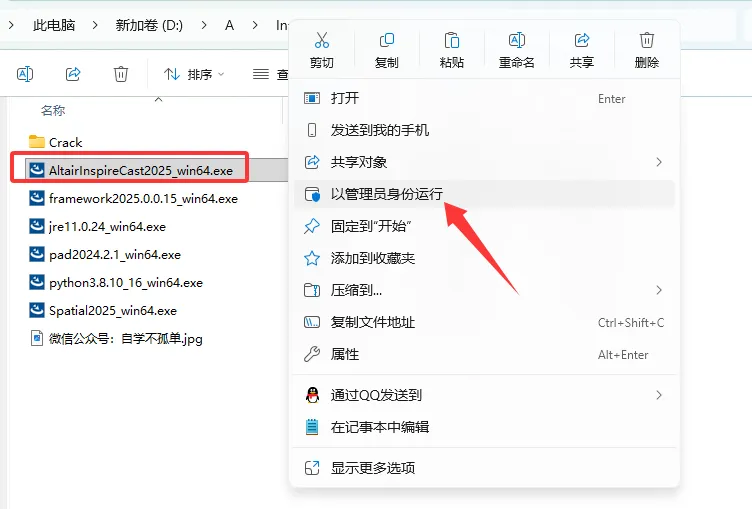The height and width of the screenshot is (509, 752).
Task: Select python3.8.10_16_win64.exe file name
Action: pos(126,283)
